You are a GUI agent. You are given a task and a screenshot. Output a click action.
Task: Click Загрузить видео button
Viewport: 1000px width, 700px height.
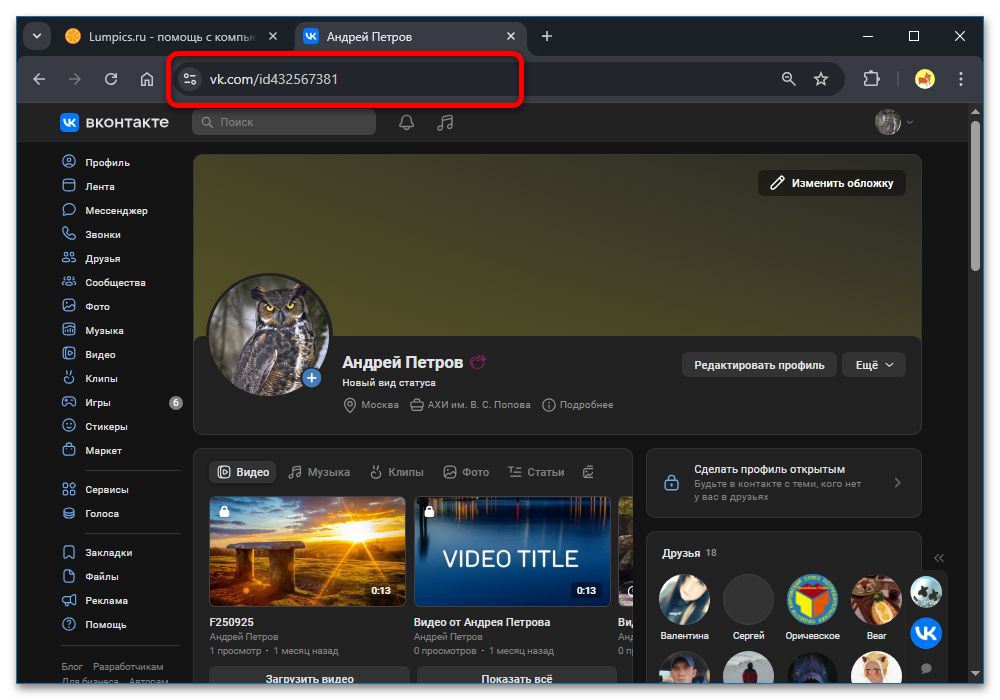309,677
